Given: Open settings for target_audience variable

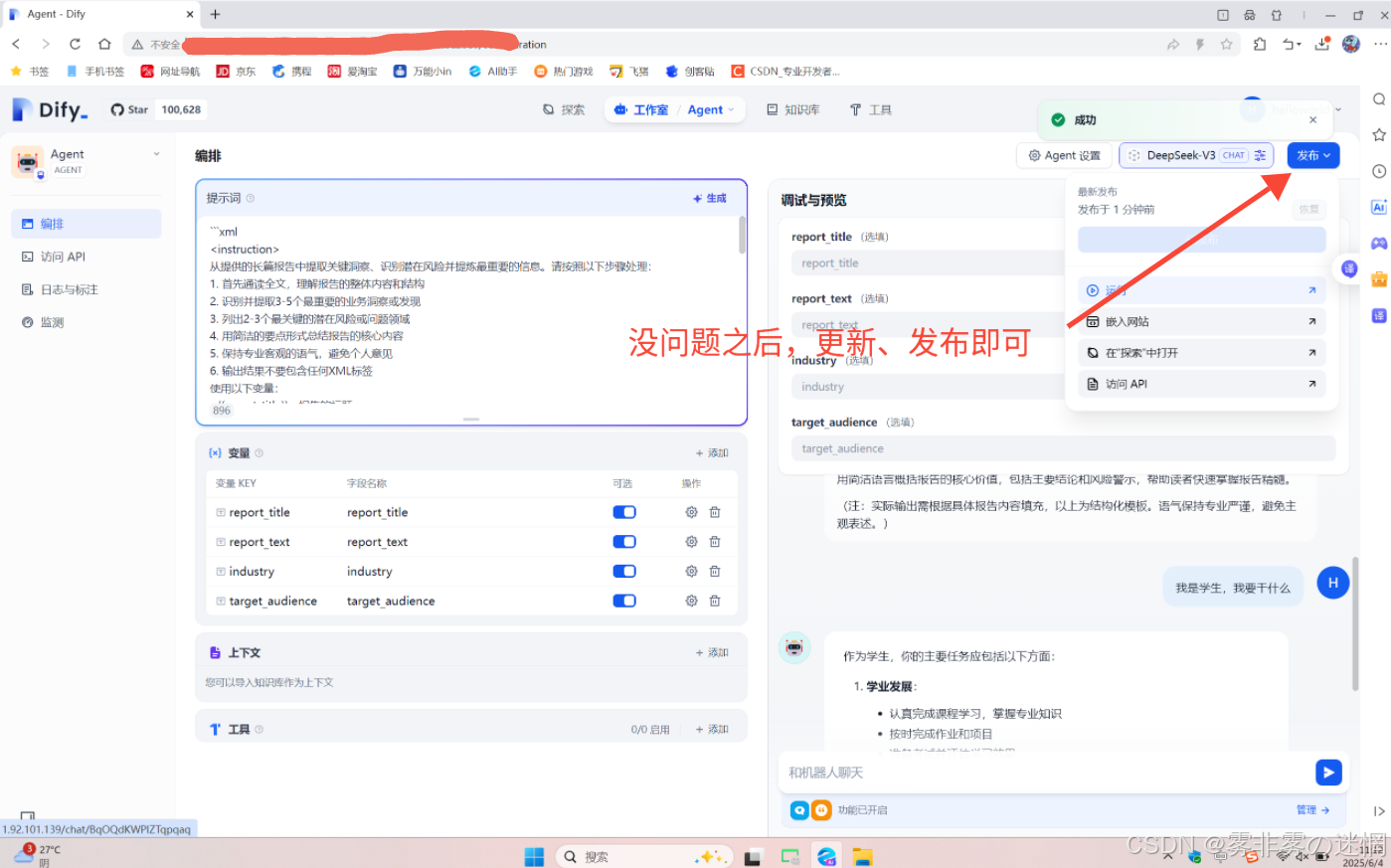Looking at the screenshot, I should click(x=691, y=601).
